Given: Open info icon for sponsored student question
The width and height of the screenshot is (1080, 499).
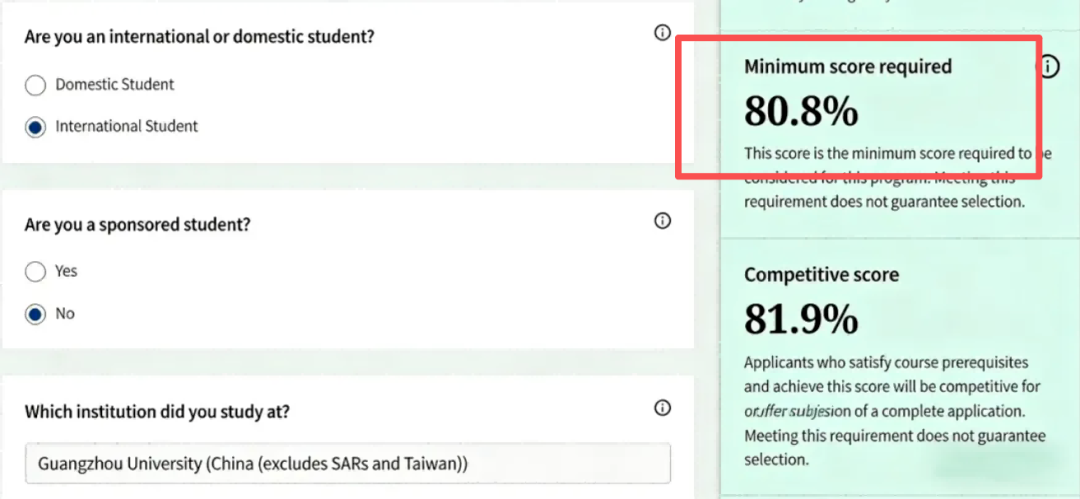Looking at the screenshot, I should 662,221.
